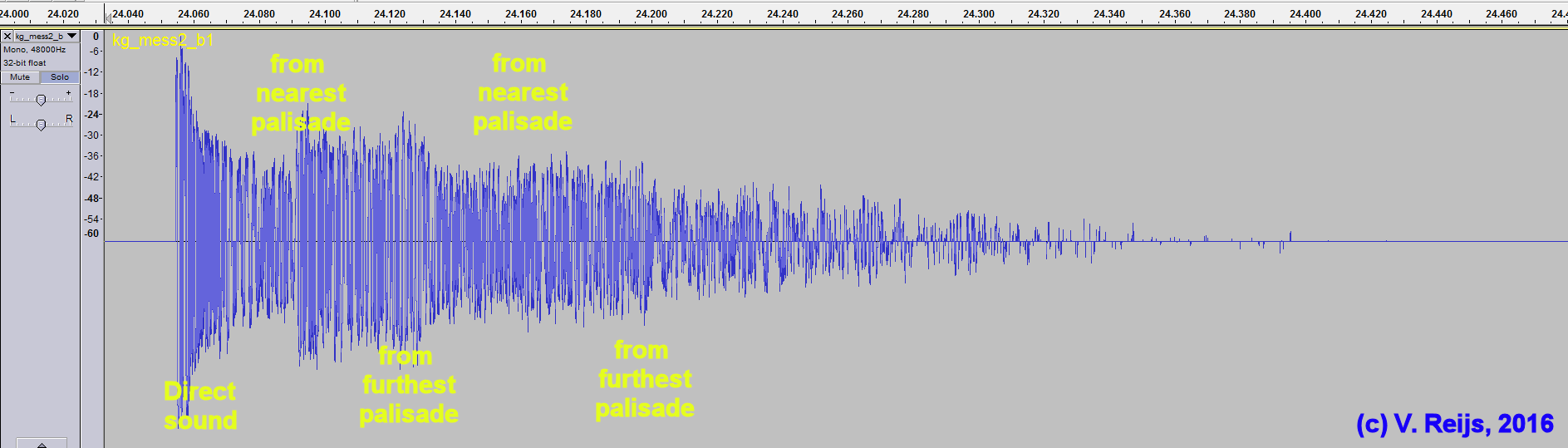The image size is (1568, 448).
Task: Click the track info 'Mono, 48000Hz' text
Action: point(34,50)
